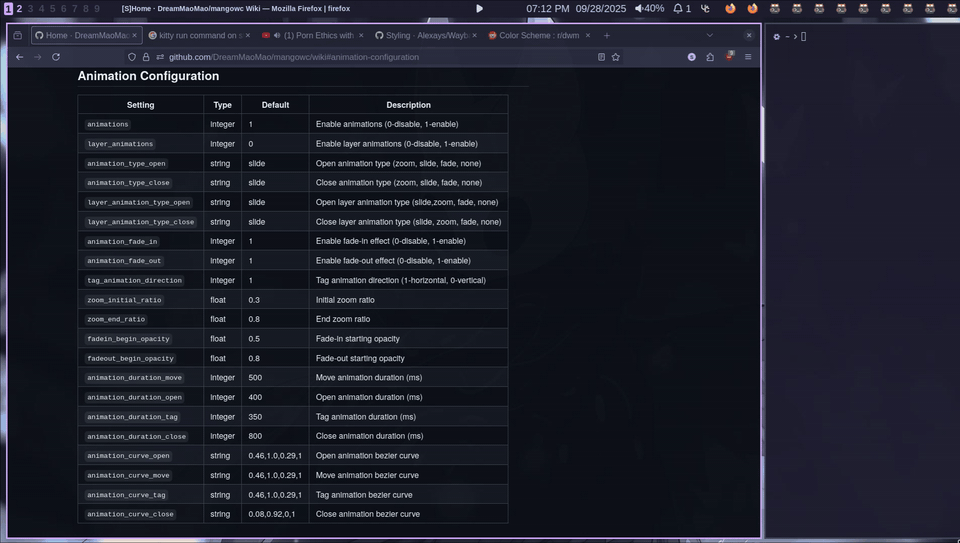The width and height of the screenshot is (960, 543).
Task: Open the tracking protection shield panel
Action: coord(132,57)
